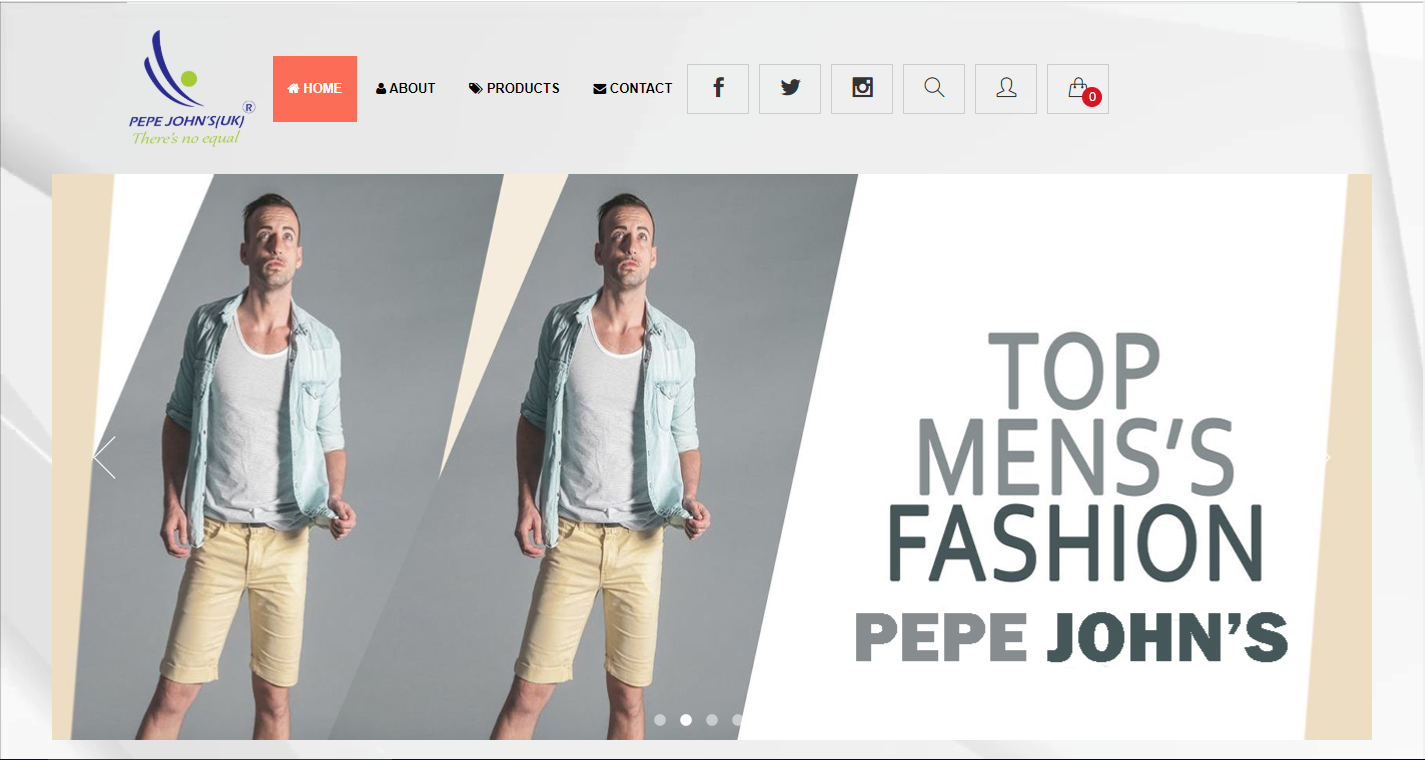Advance to next slide with right arrow
1425x760 pixels.
tap(1326, 458)
